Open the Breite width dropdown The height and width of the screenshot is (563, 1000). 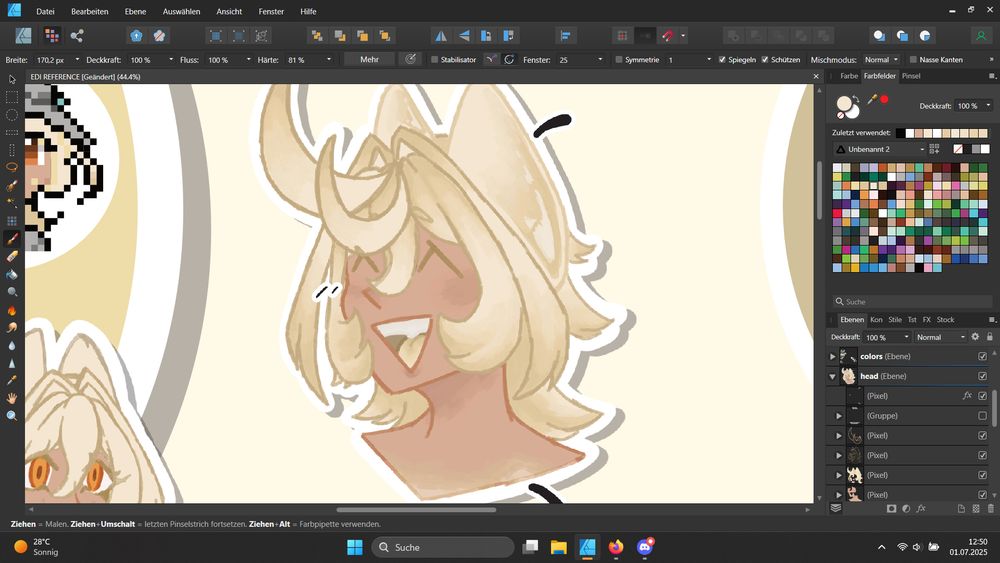pyautogui.click(x=77, y=59)
